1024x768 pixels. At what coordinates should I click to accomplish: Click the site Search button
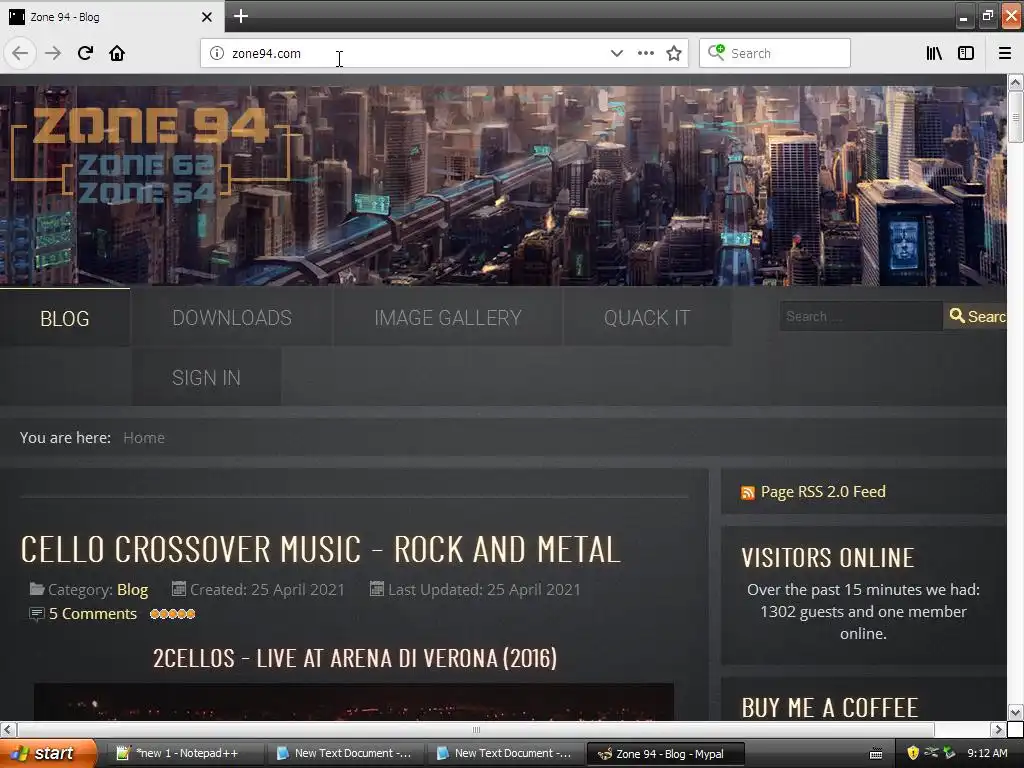(975, 316)
